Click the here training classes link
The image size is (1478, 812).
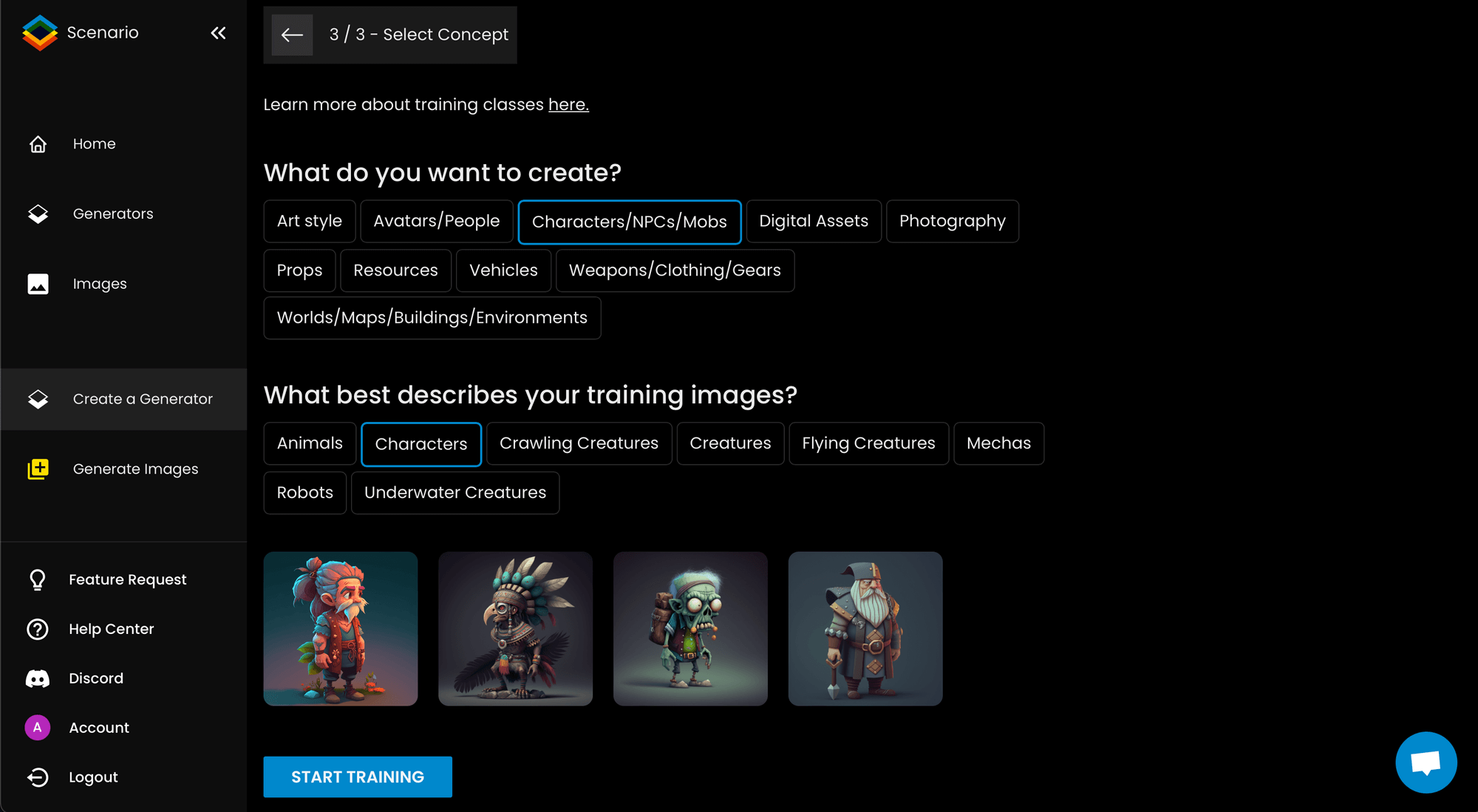tap(568, 104)
